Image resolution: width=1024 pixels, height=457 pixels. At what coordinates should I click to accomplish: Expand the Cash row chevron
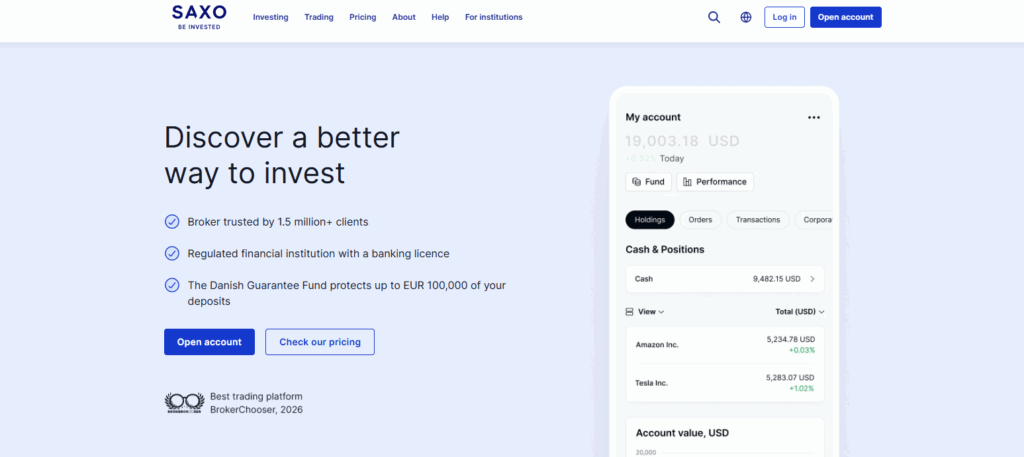click(812, 279)
